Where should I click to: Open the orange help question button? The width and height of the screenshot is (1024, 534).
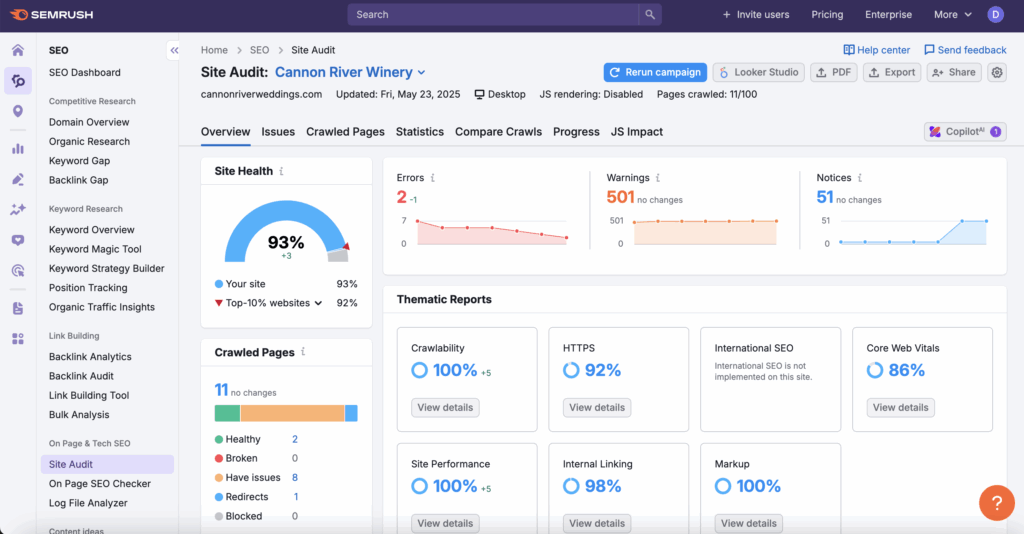pos(997,503)
